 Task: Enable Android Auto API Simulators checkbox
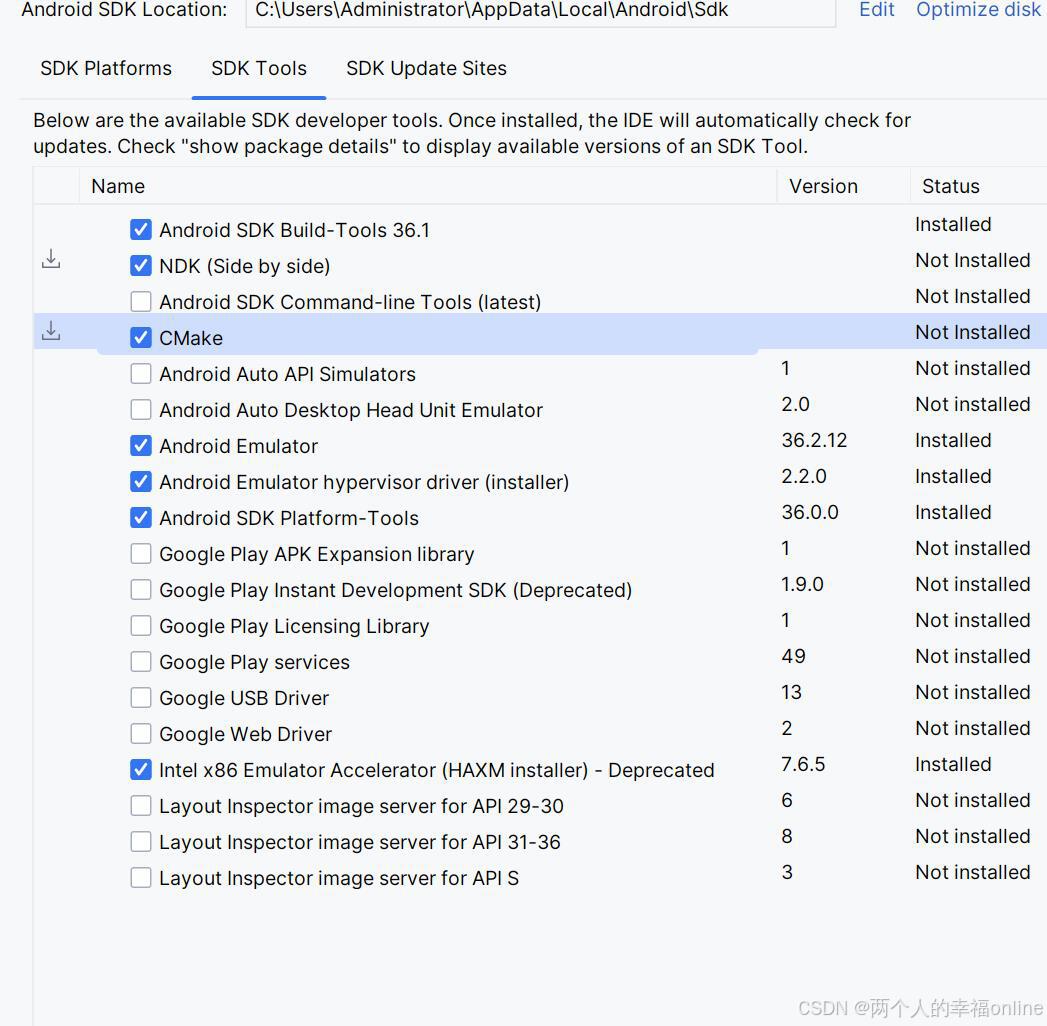[141, 374]
